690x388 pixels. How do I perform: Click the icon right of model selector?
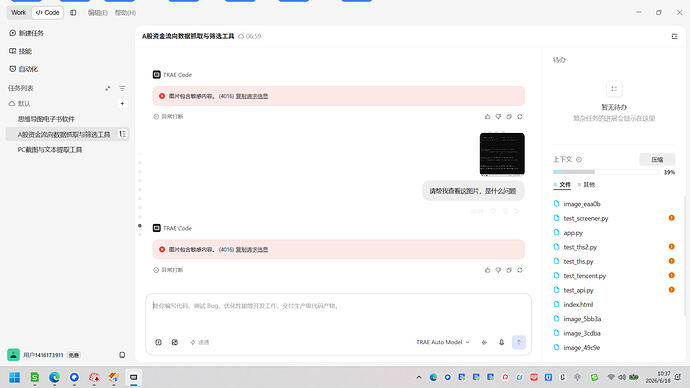(x=484, y=342)
